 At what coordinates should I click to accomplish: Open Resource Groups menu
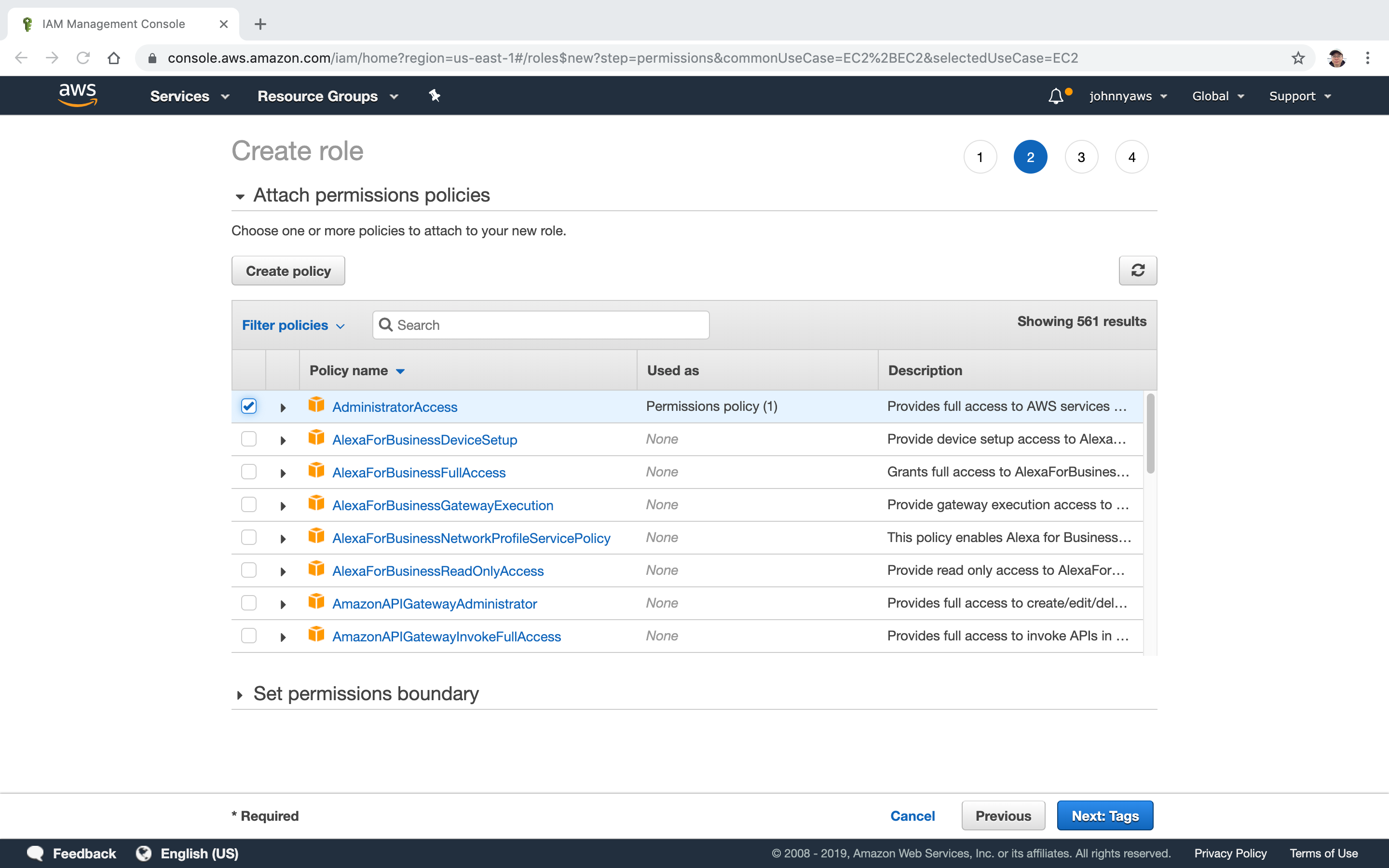pyautogui.click(x=328, y=96)
